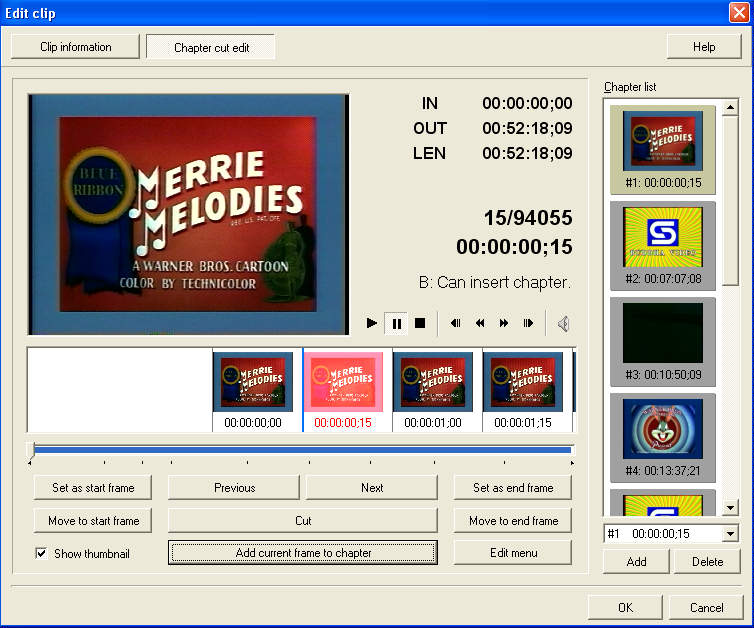
Task: Click the IN timecode 00:00:00;00
Action: (527, 103)
